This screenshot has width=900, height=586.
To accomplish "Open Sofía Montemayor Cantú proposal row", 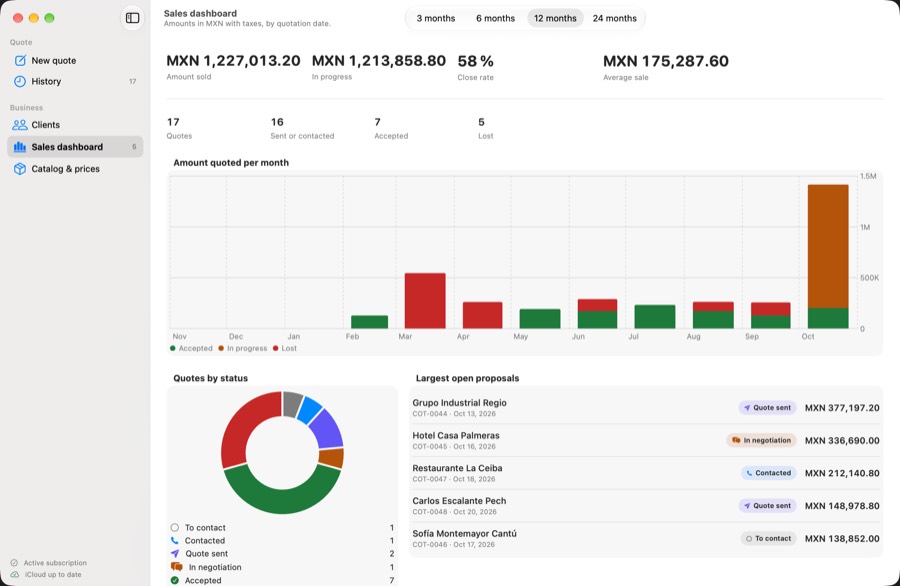I will pyautogui.click(x=646, y=538).
